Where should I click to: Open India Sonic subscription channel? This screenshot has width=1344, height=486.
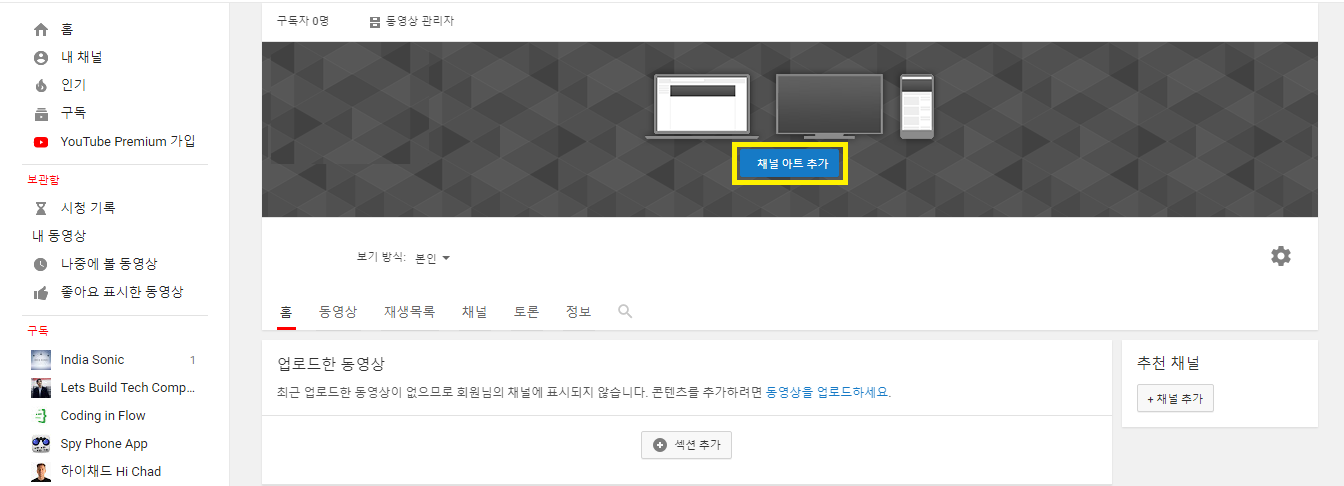pyautogui.click(x=92, y=360)
